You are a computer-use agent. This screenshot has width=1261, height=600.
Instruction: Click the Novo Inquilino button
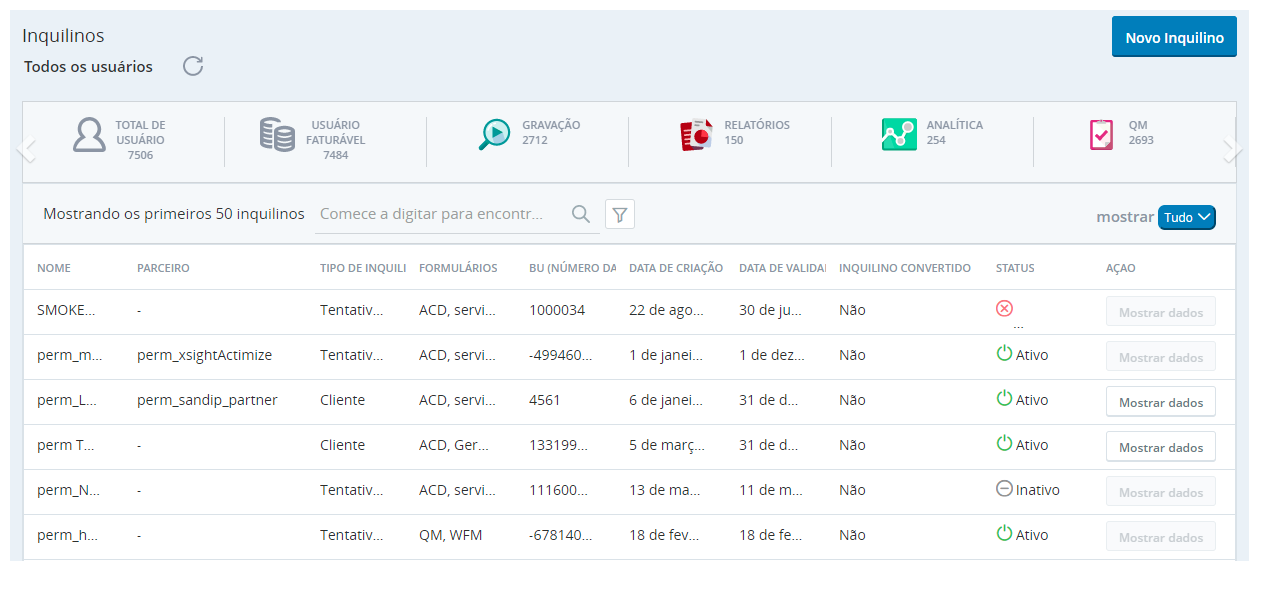pyautogui.click(x=1174, y=37)
